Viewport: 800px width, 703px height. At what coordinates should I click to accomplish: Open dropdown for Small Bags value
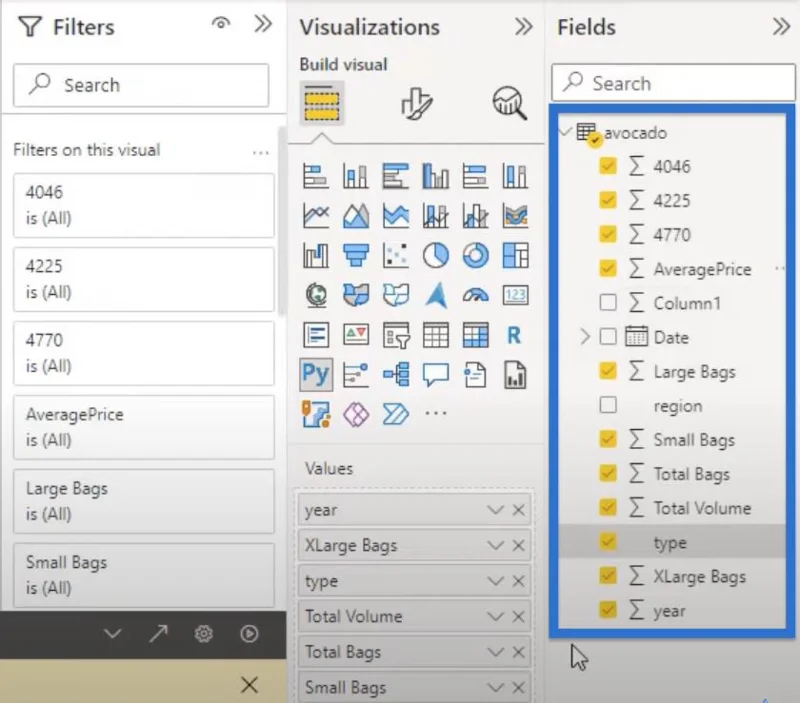(x=495, y=688)
